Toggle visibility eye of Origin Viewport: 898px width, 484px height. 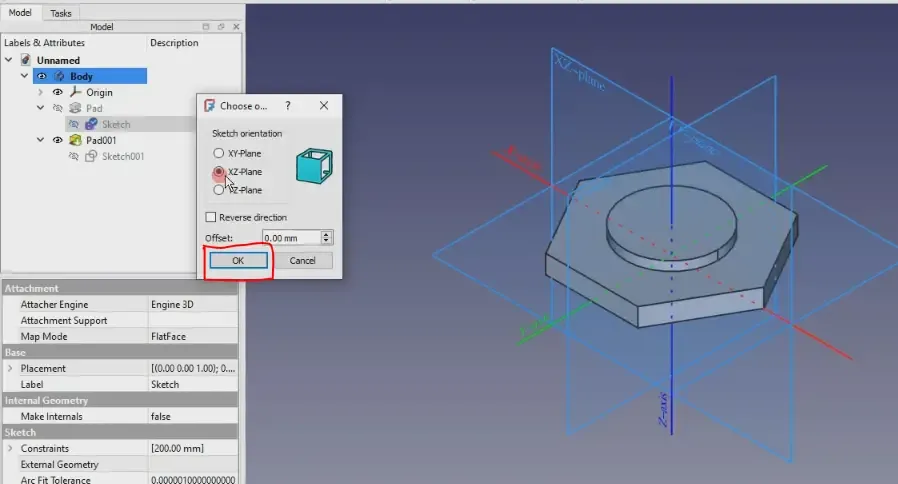pyautogui.click(x=58, y=92)
